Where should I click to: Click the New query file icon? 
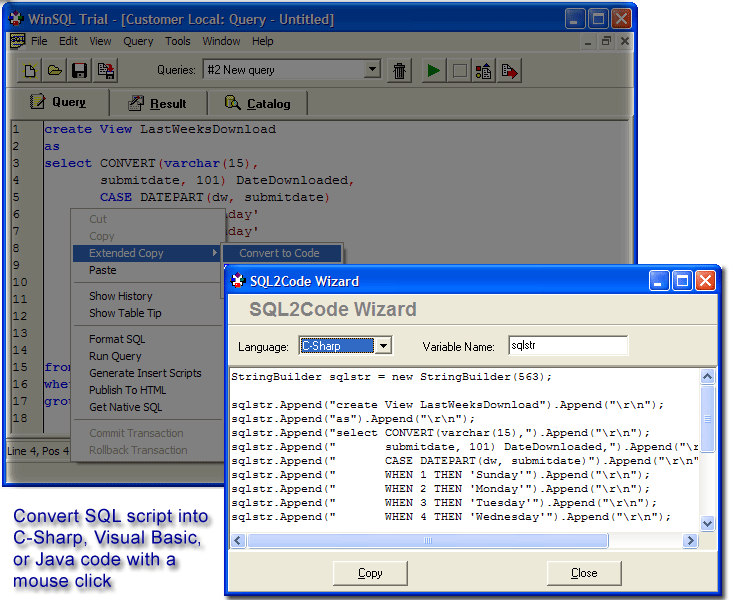[30, 71]
